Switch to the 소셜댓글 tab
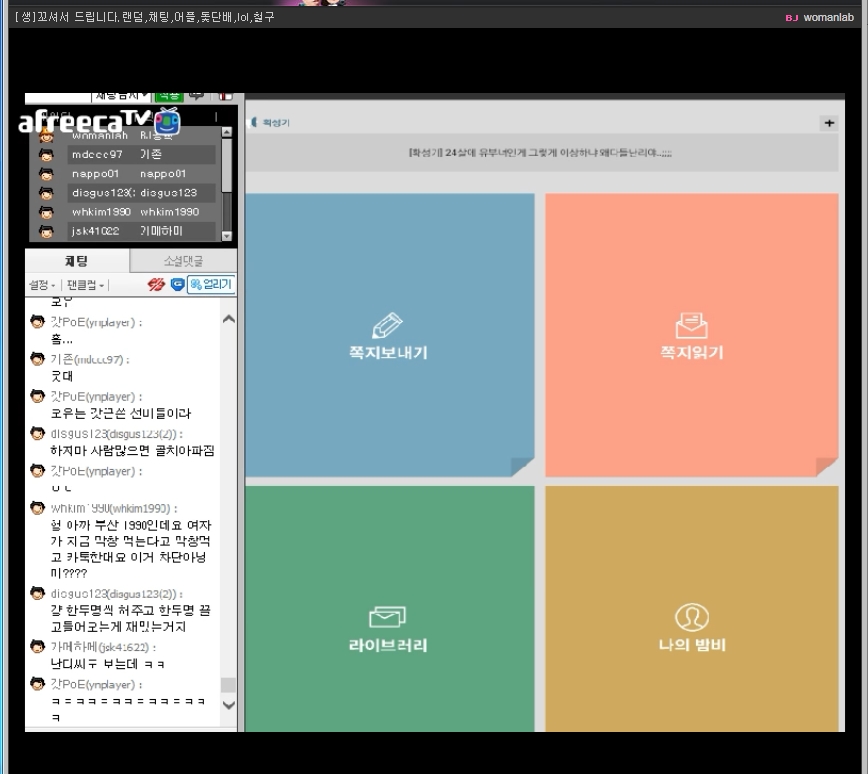Image resolution: width=868 pixels, height=774 pixels. pyautogui.click(x=183, y=261)
